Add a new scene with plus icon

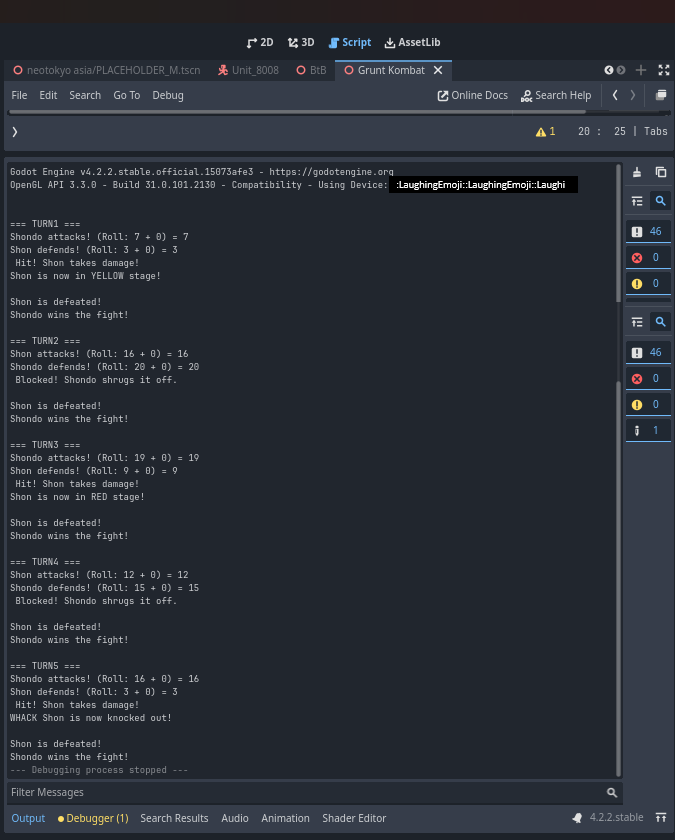coord(641,70)
